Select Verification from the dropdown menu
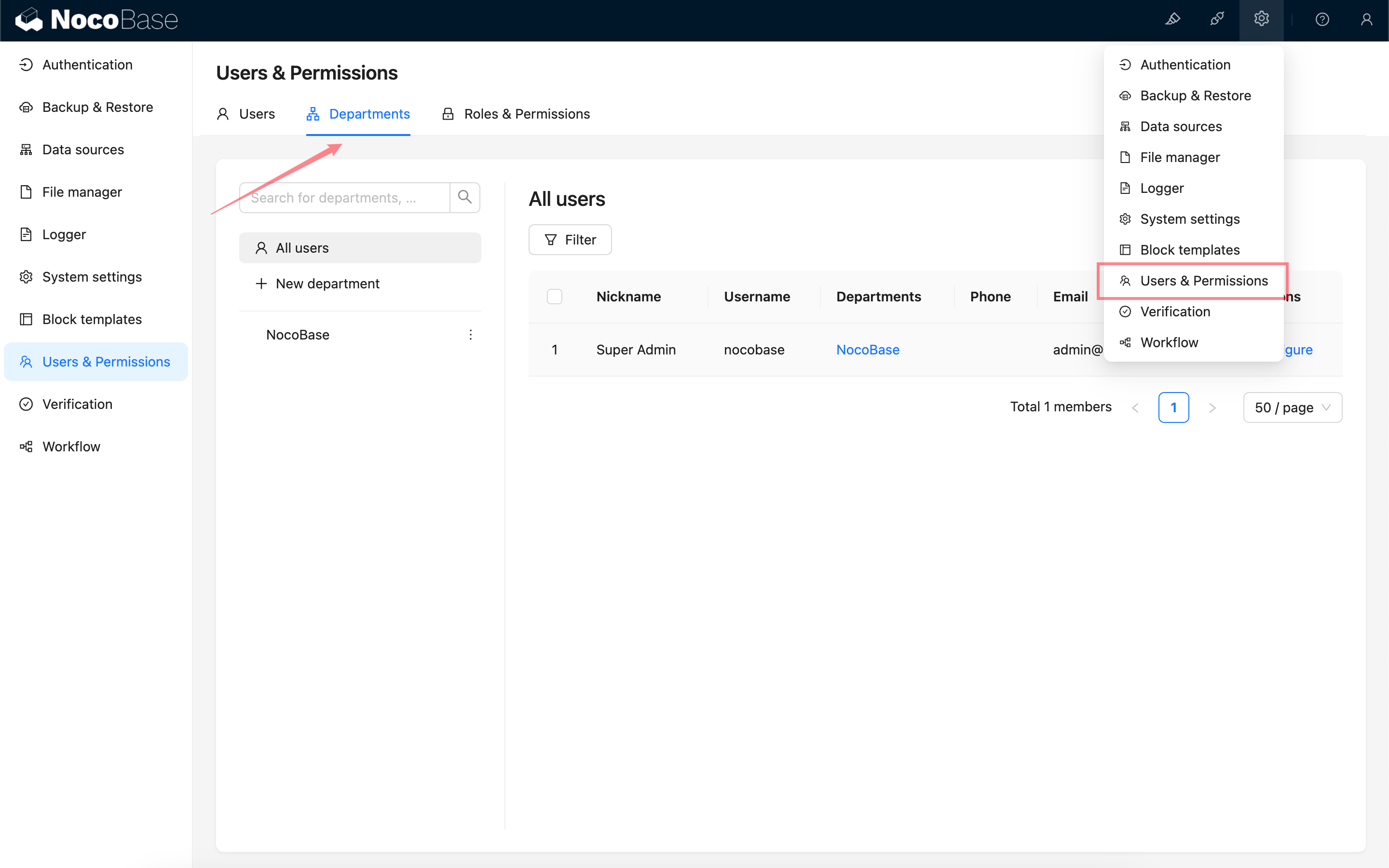Screen dimensions: 1389x868 [x=1174, y=311]
